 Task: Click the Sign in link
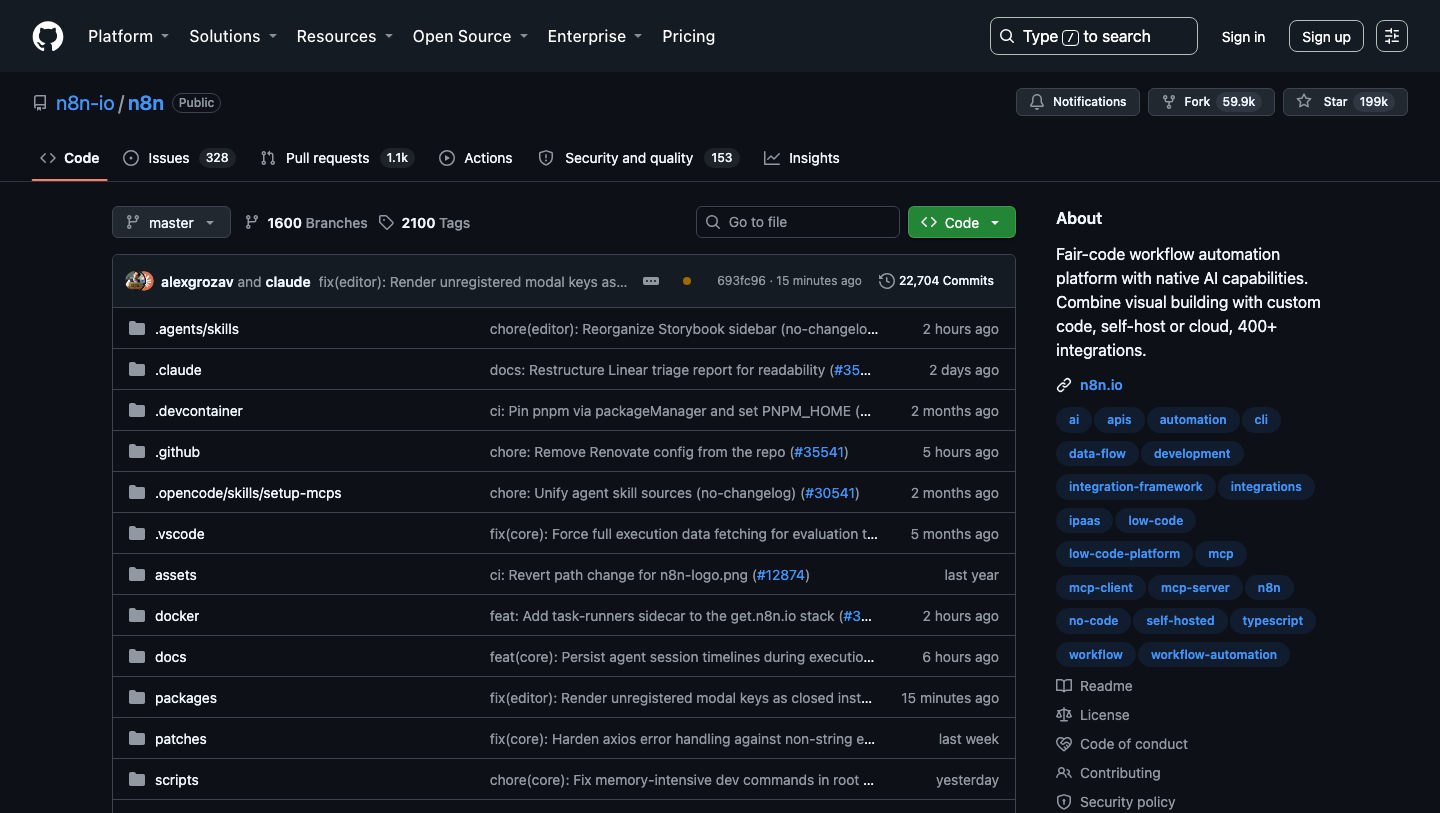pos(1243,37)
